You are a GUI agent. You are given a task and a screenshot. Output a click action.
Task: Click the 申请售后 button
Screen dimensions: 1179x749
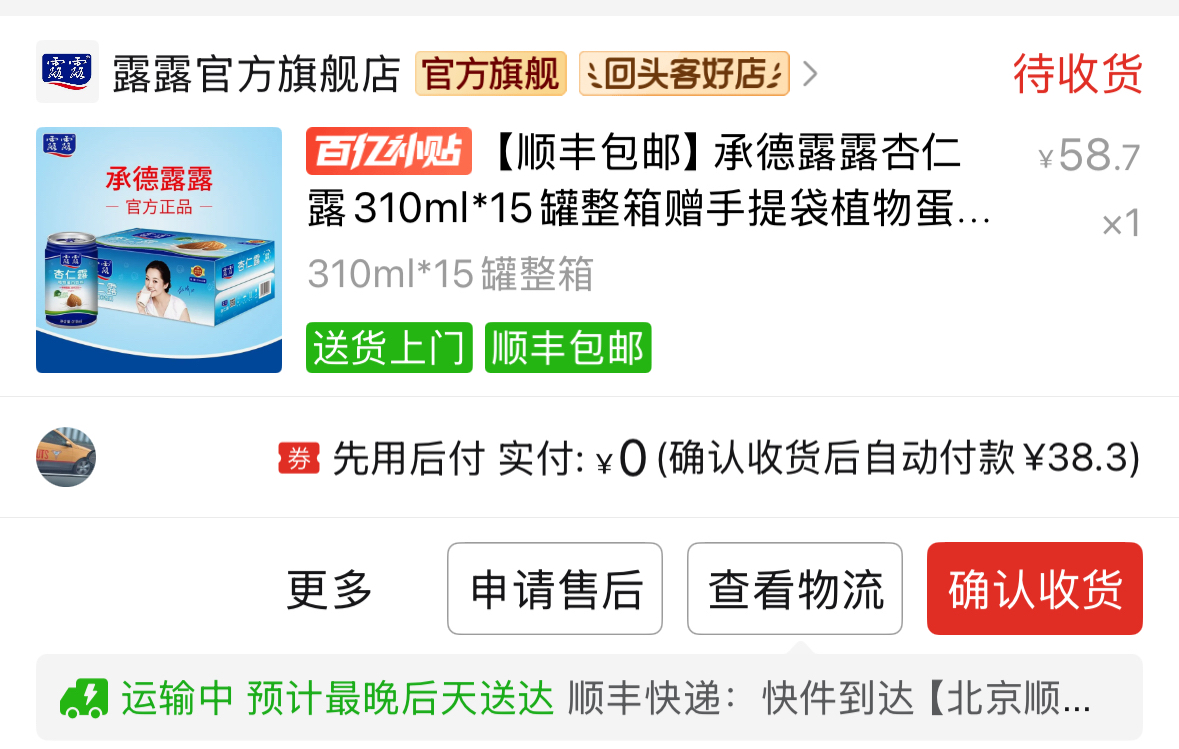[555, 589]
